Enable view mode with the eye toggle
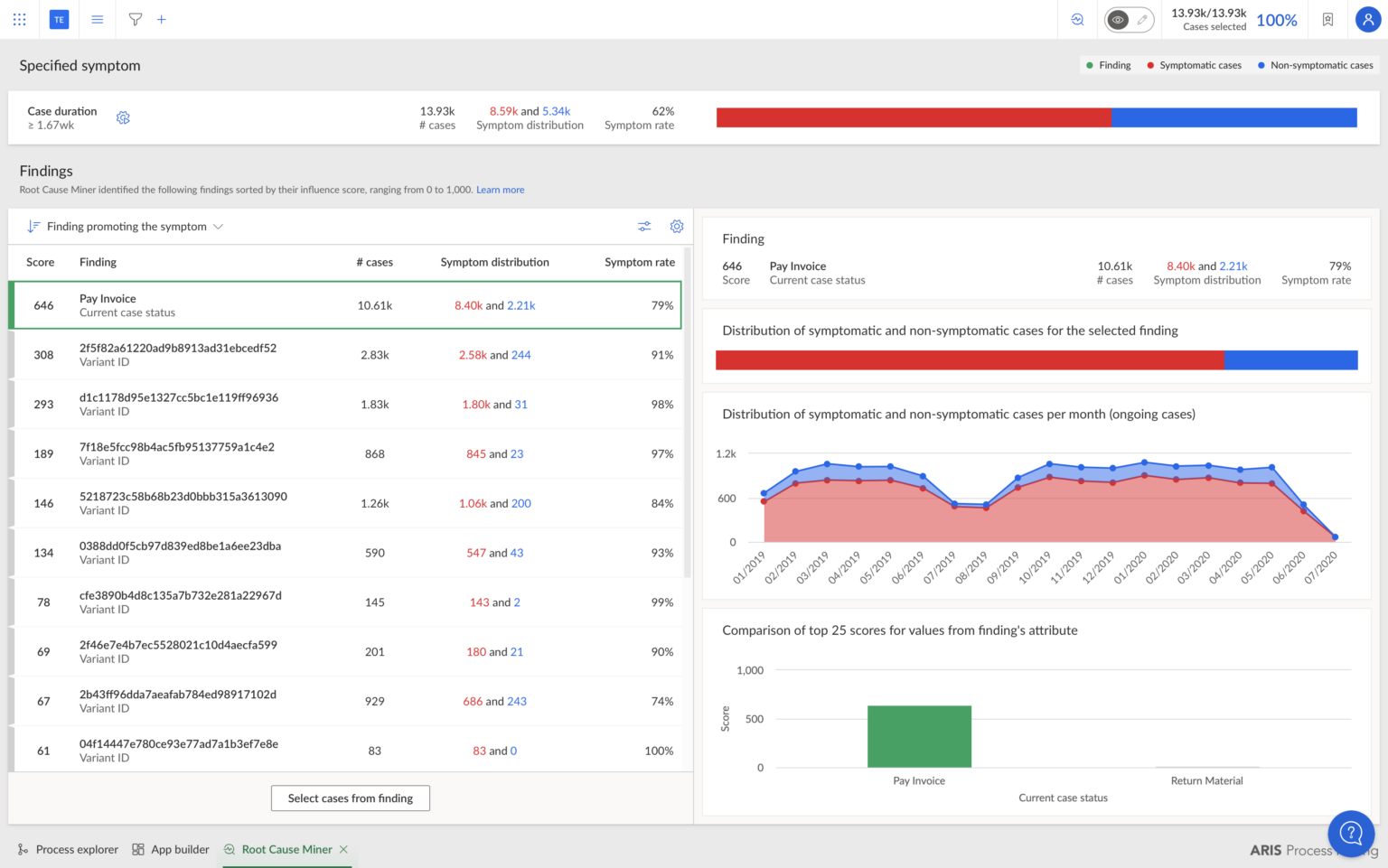 (1117, 19)
